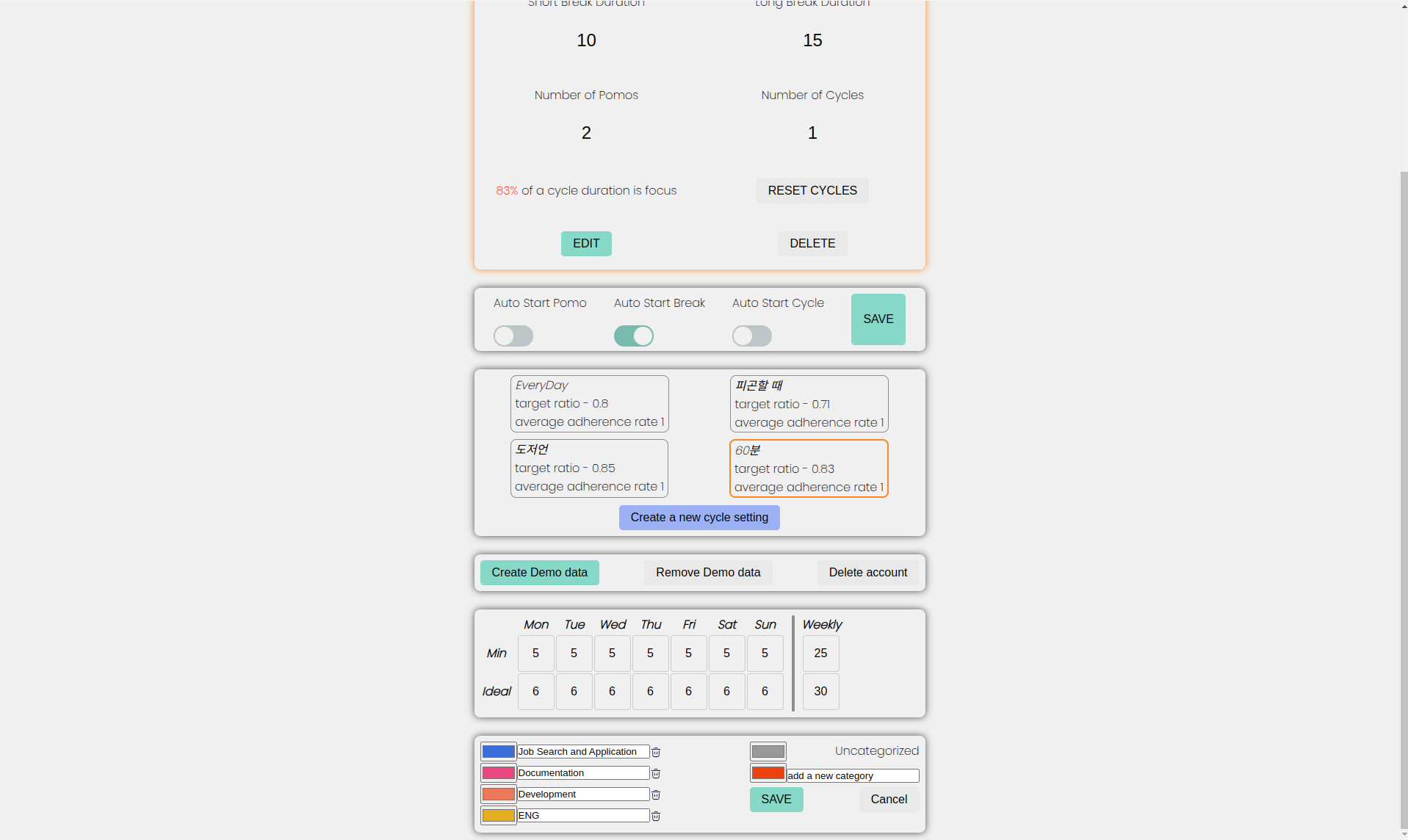The width and height of the screenshot is (1408, 840).
Task: Cancel the new category creation
Action: click(889, 799)
